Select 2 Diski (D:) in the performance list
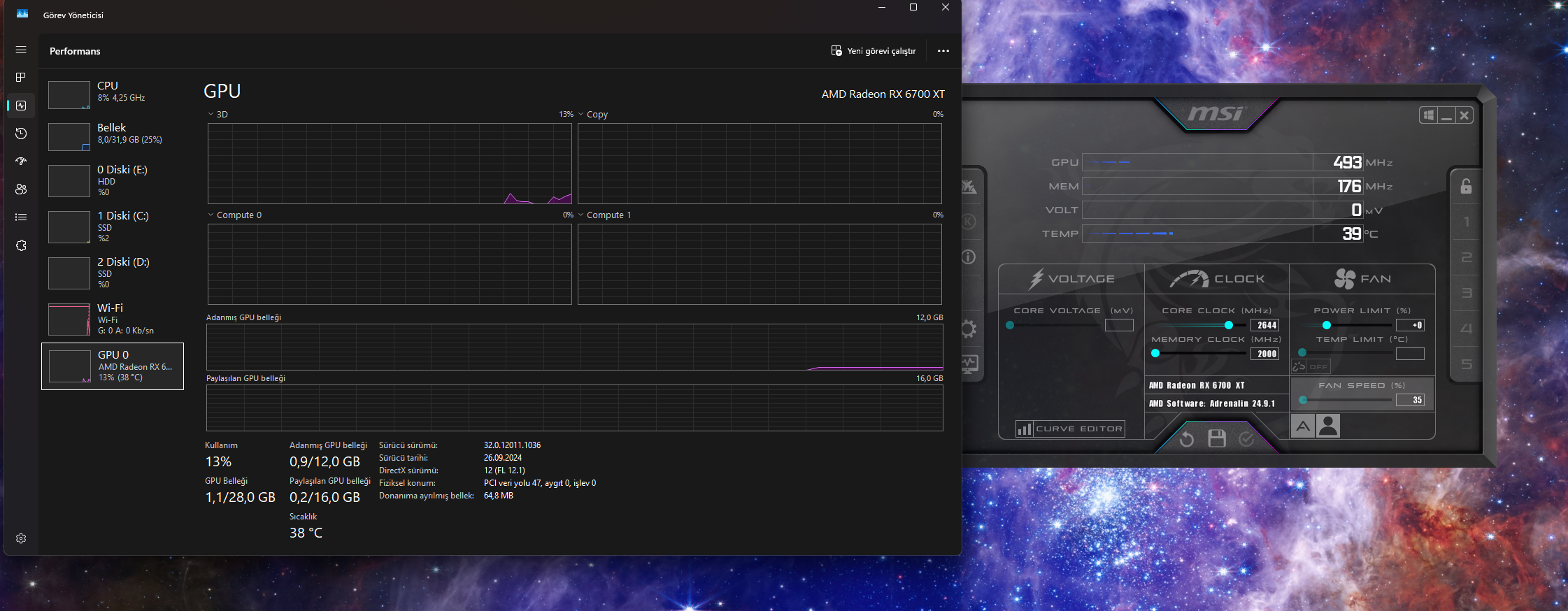Viewport: 1568px width, 611px height. (x=113, y=273)
